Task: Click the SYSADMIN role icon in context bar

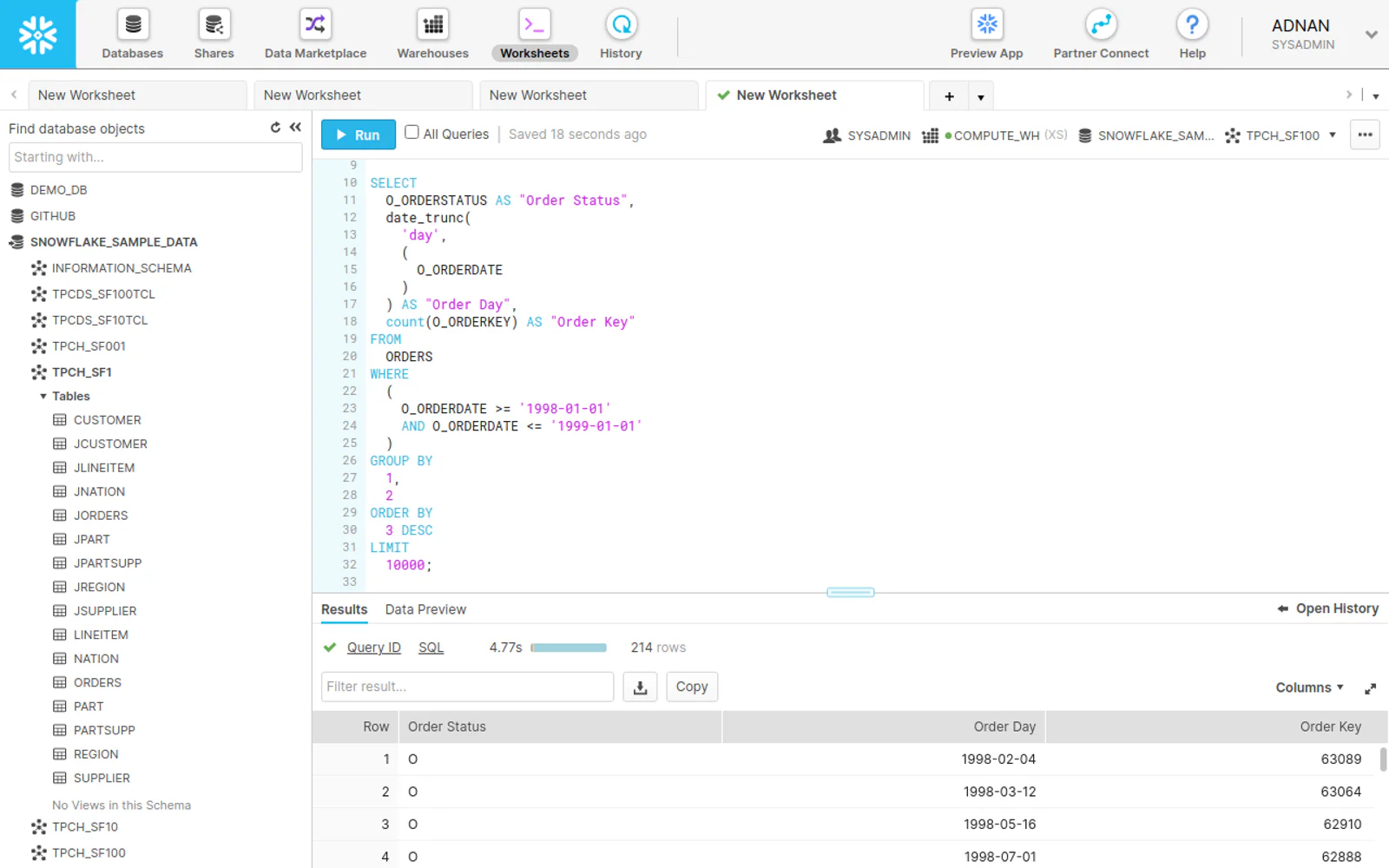Action: 832,135
